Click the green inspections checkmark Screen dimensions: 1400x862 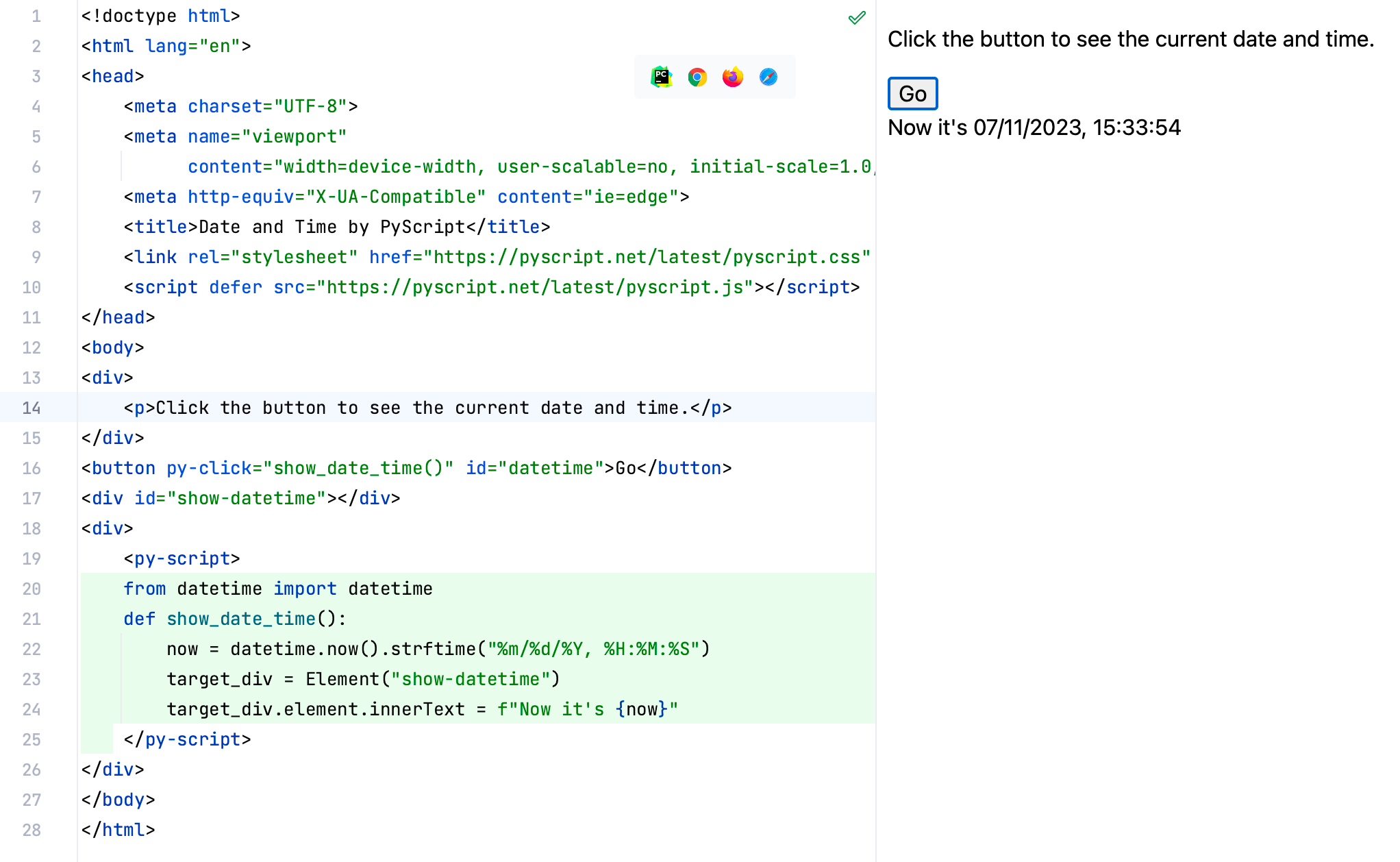tap(856, 17)
